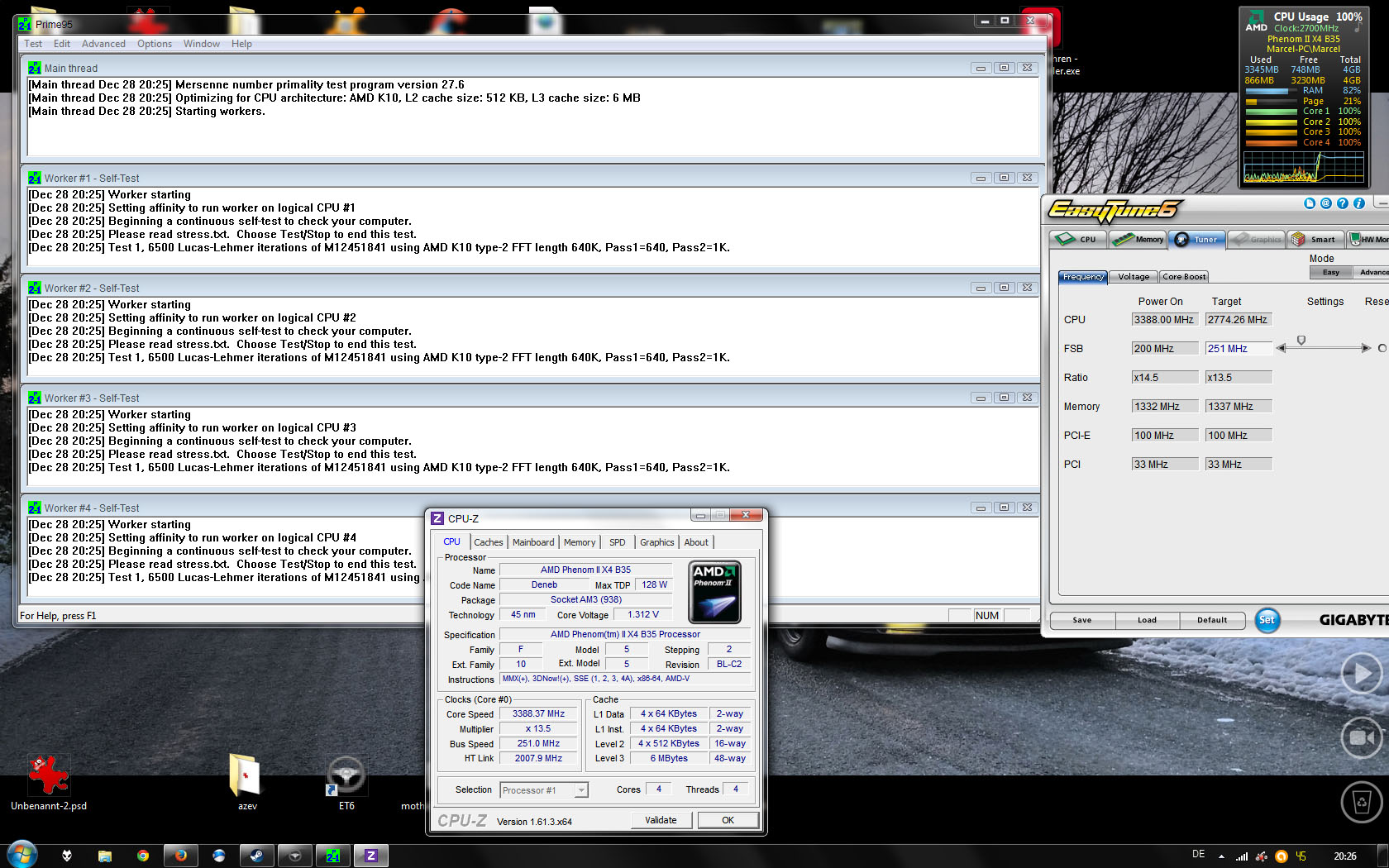This screenshot has width=1389, height=868.
Task: Switch to the Graphics tab in CPU-Z
Action: point(657,542)
